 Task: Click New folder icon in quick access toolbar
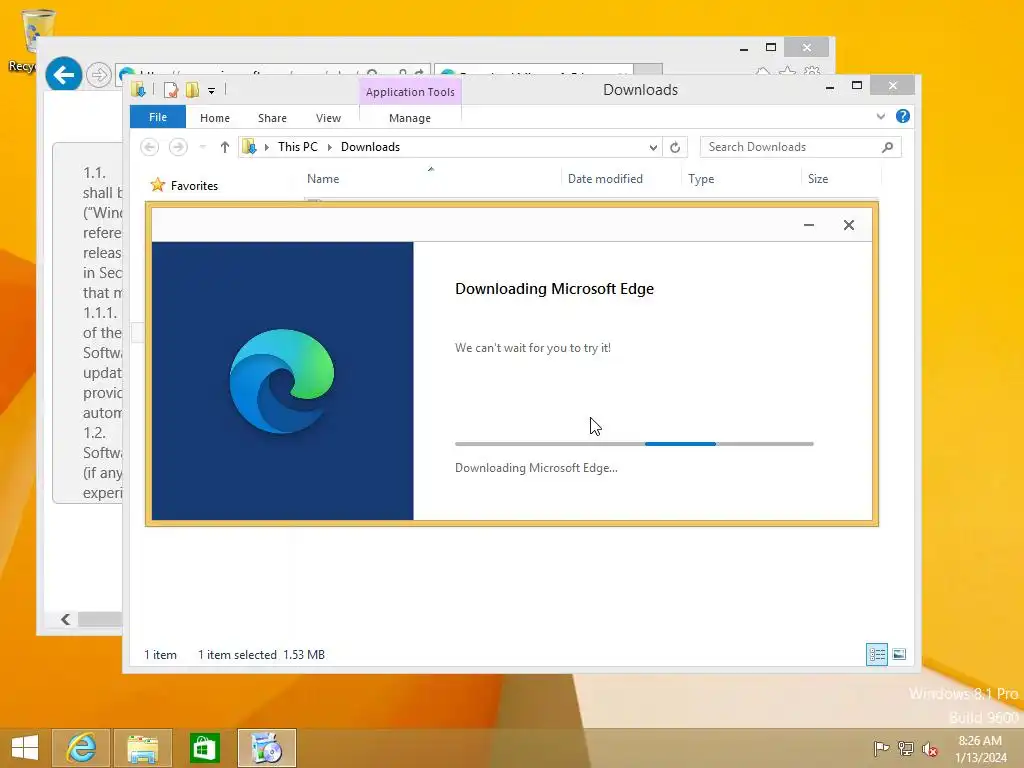point(192,90)
